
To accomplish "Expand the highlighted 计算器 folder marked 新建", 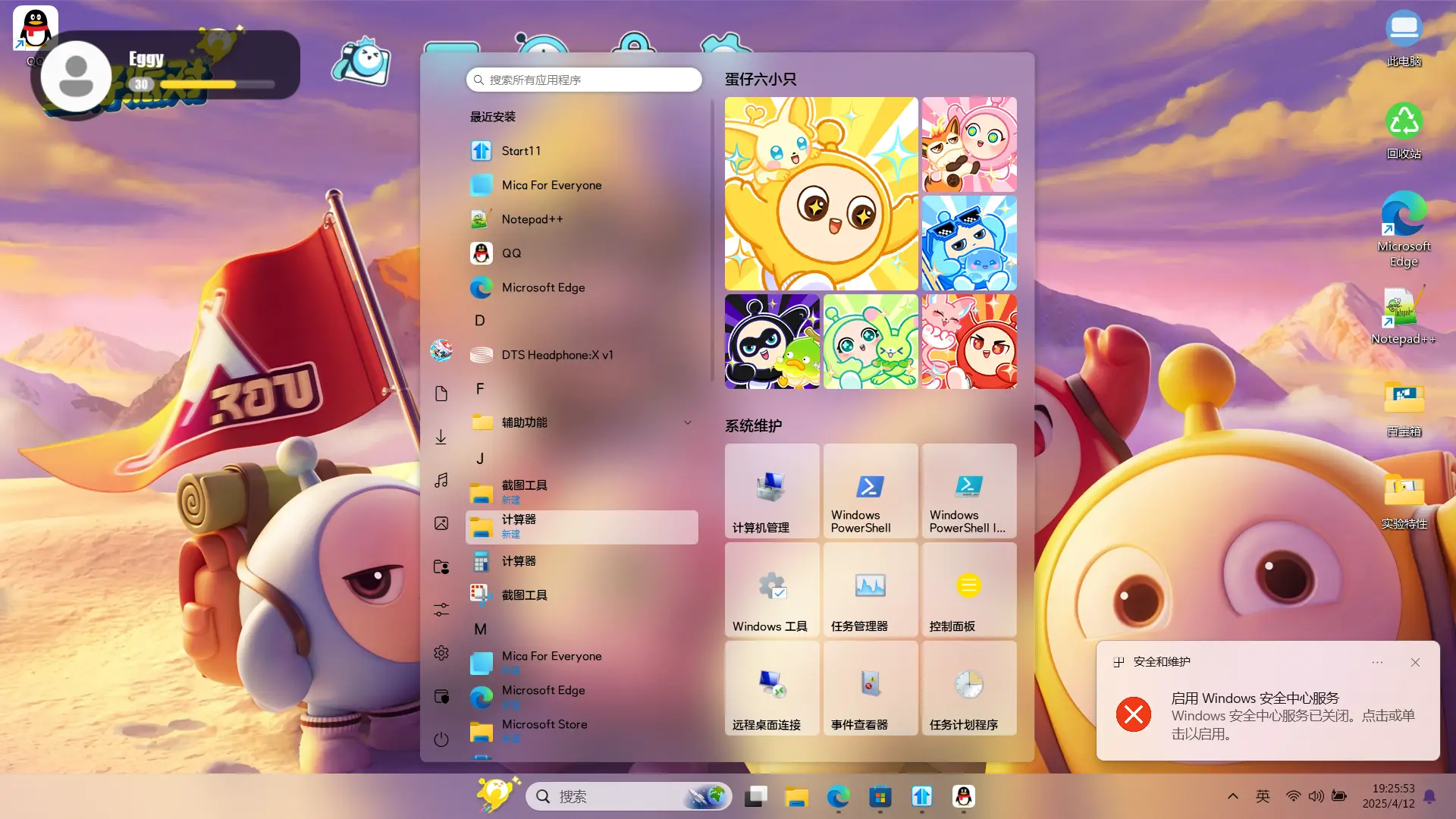I will 582,527.
